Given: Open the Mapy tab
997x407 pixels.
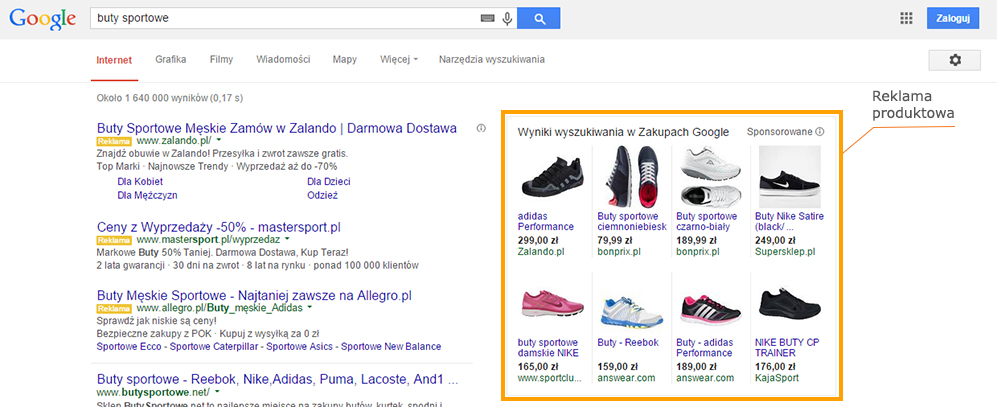Looking at the screenshot, I should [x=345, y=60].
